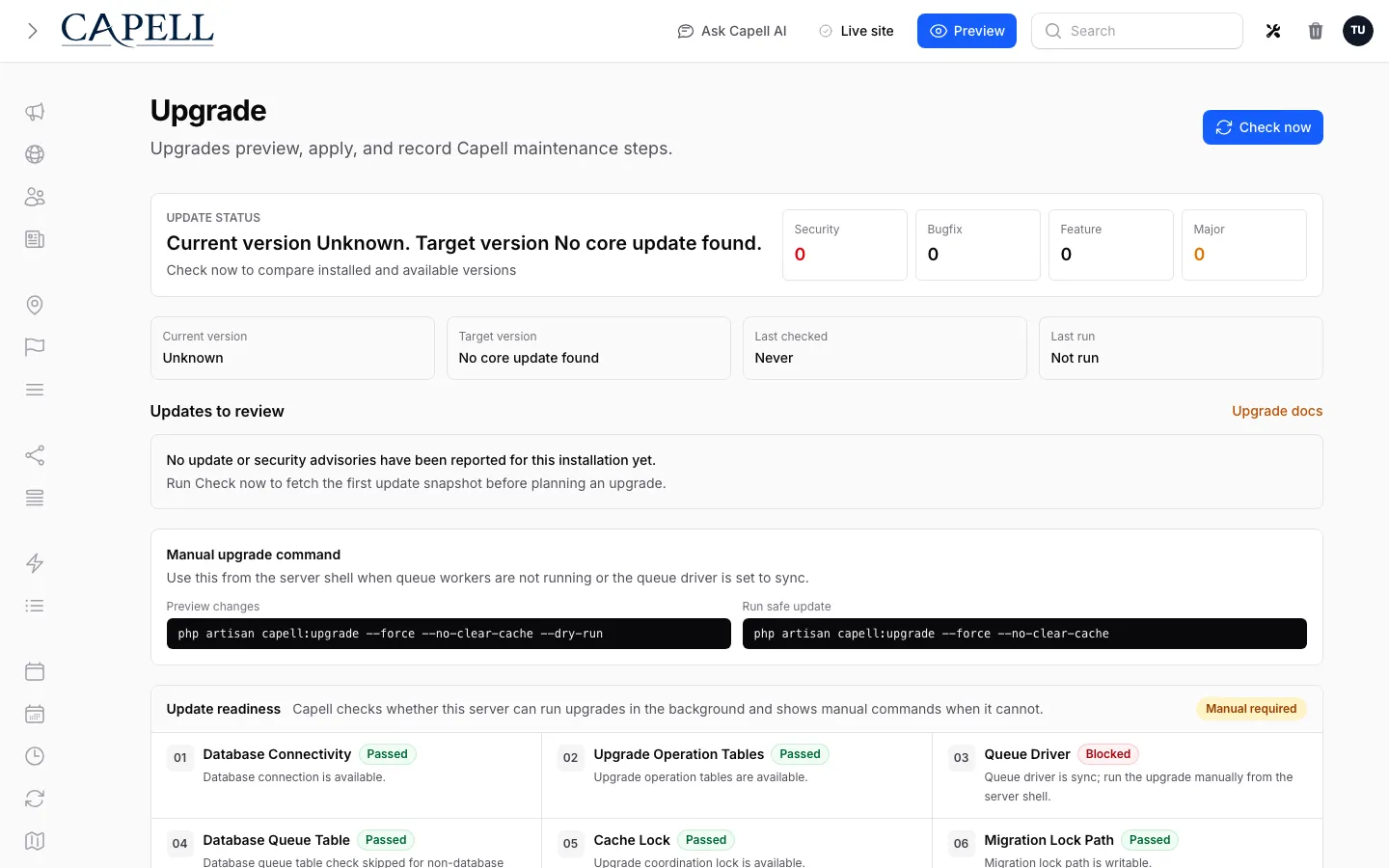Open the TU user avatar menu
Screen dimensions: 1389x868
[x=1358, y=31]
